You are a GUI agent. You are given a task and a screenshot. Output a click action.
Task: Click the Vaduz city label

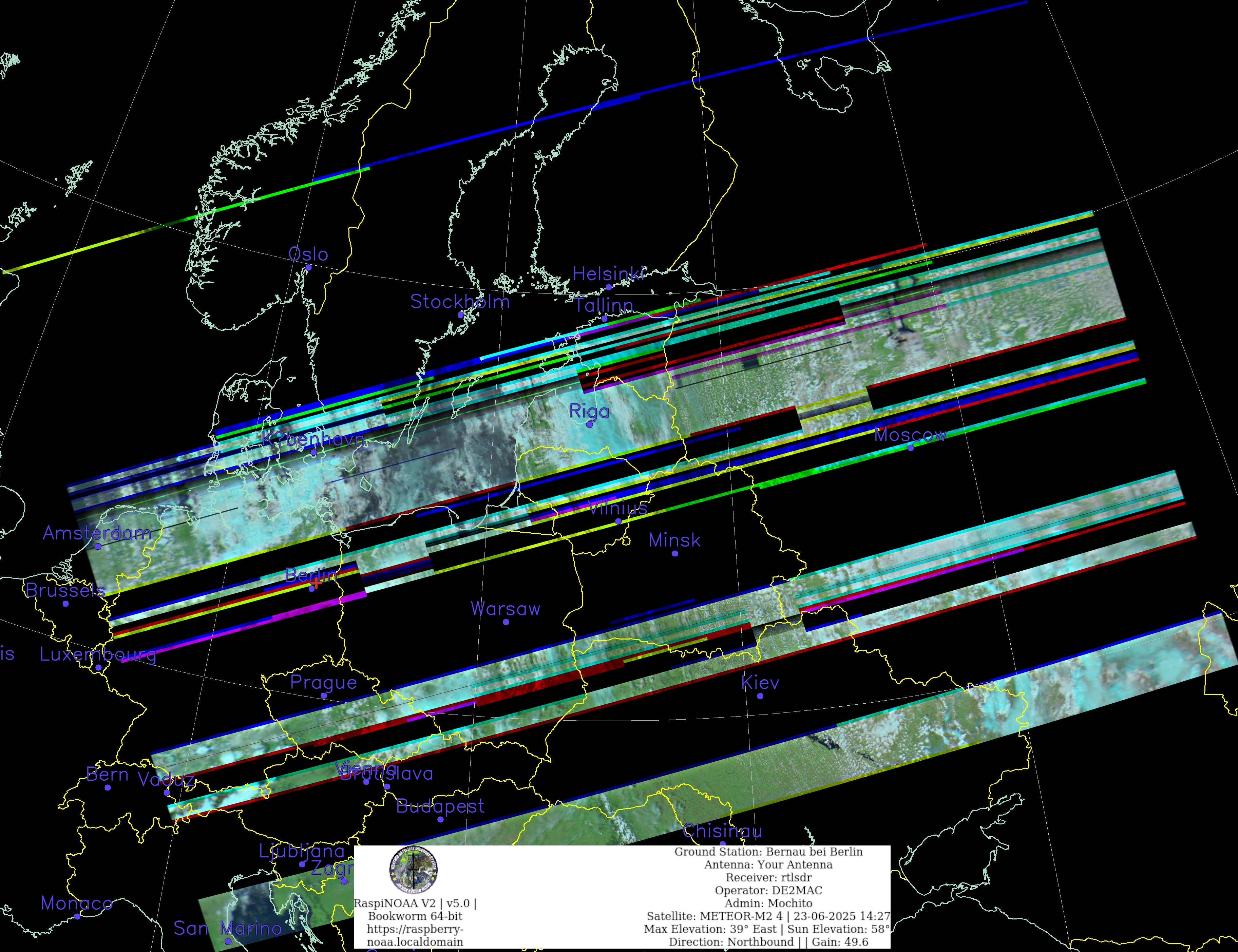point(166,779)
